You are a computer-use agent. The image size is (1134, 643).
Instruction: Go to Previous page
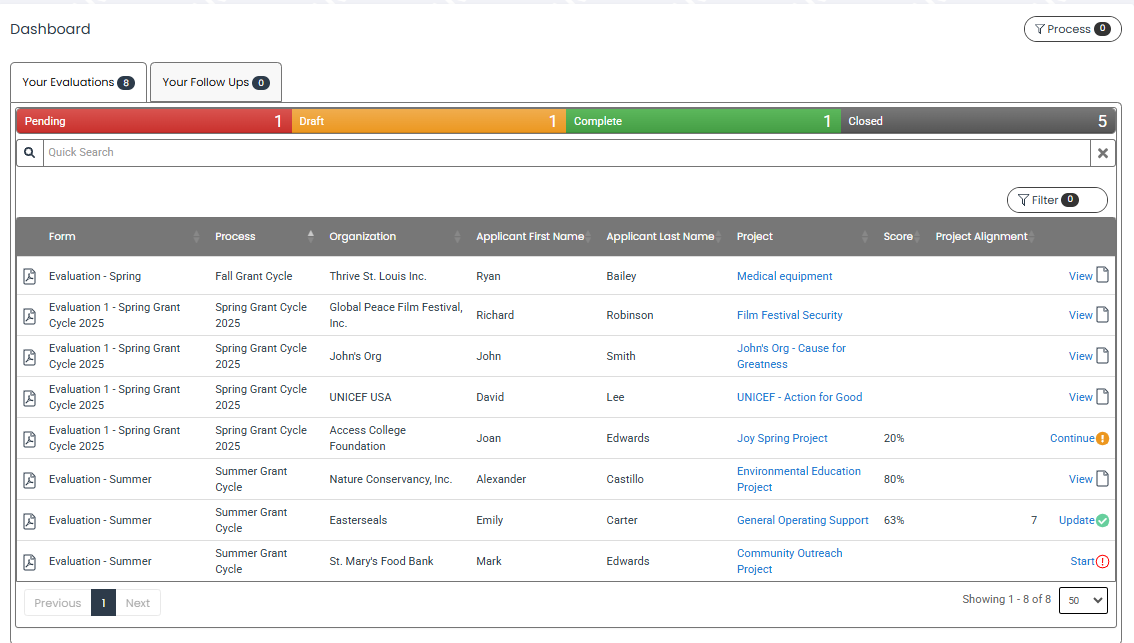[x=58, y=603]
